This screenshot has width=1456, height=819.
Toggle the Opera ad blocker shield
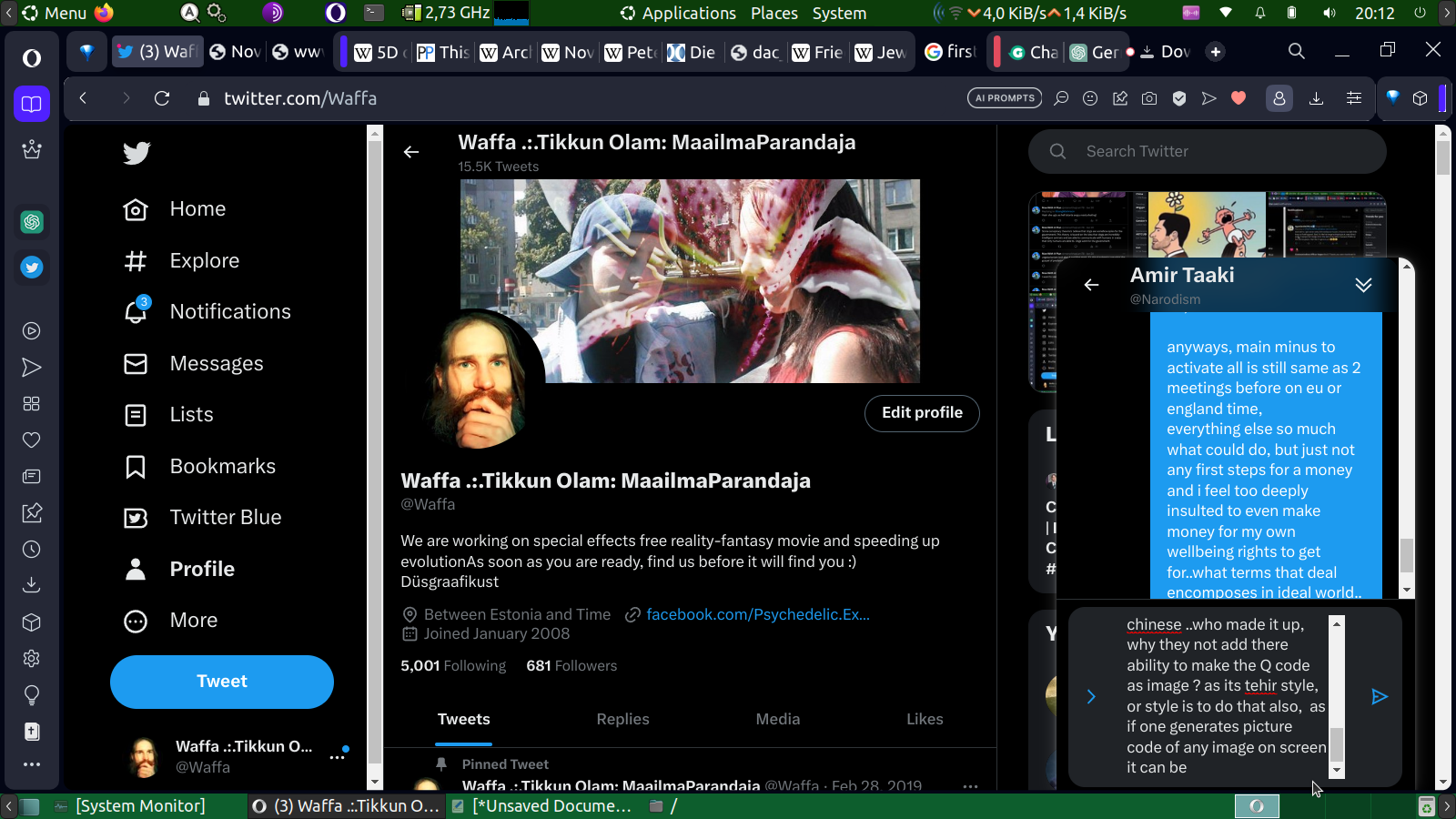tap(1179, 98)
